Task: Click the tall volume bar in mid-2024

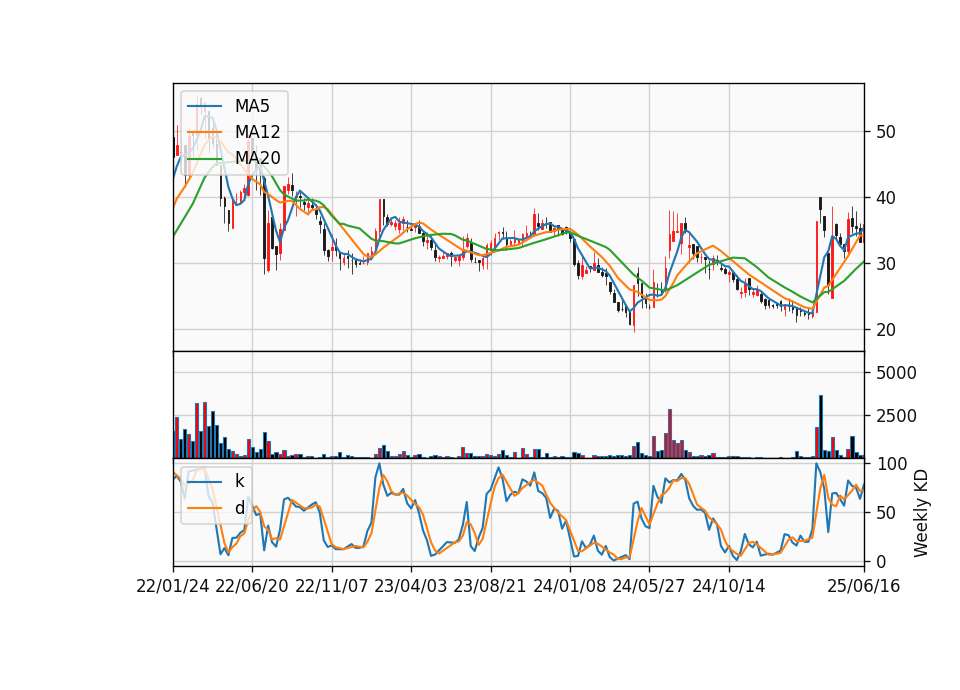Action: [670, 433]
